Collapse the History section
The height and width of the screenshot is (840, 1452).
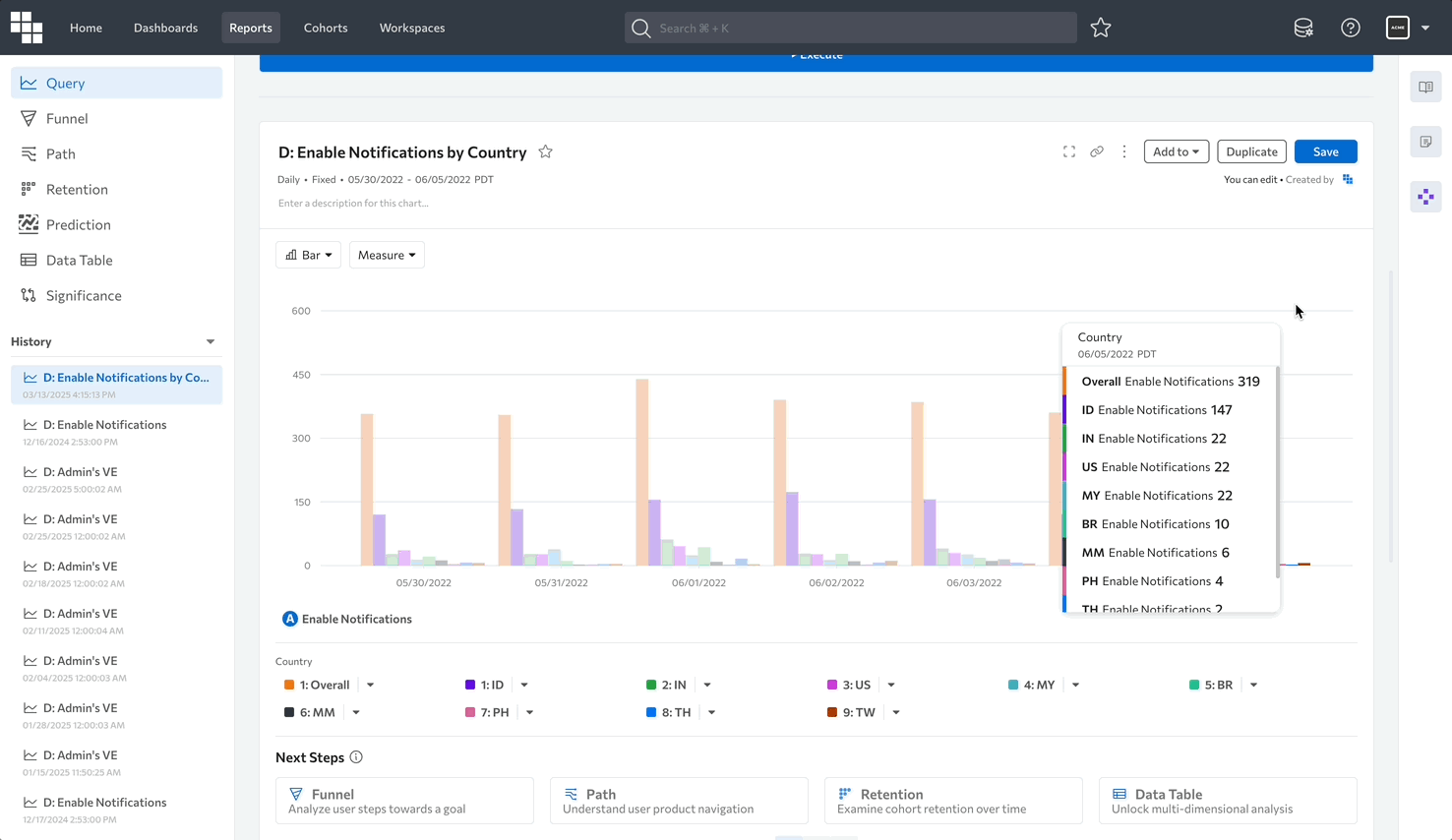[x=211, y=341]
